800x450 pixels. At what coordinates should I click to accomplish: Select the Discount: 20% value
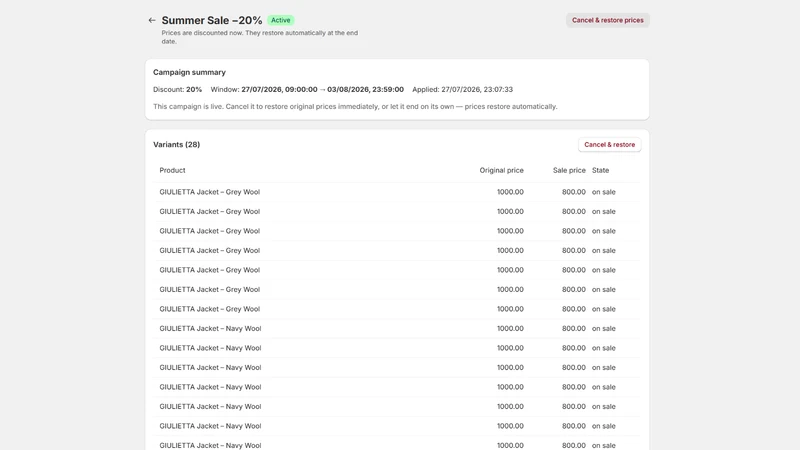tap(178, 89)
